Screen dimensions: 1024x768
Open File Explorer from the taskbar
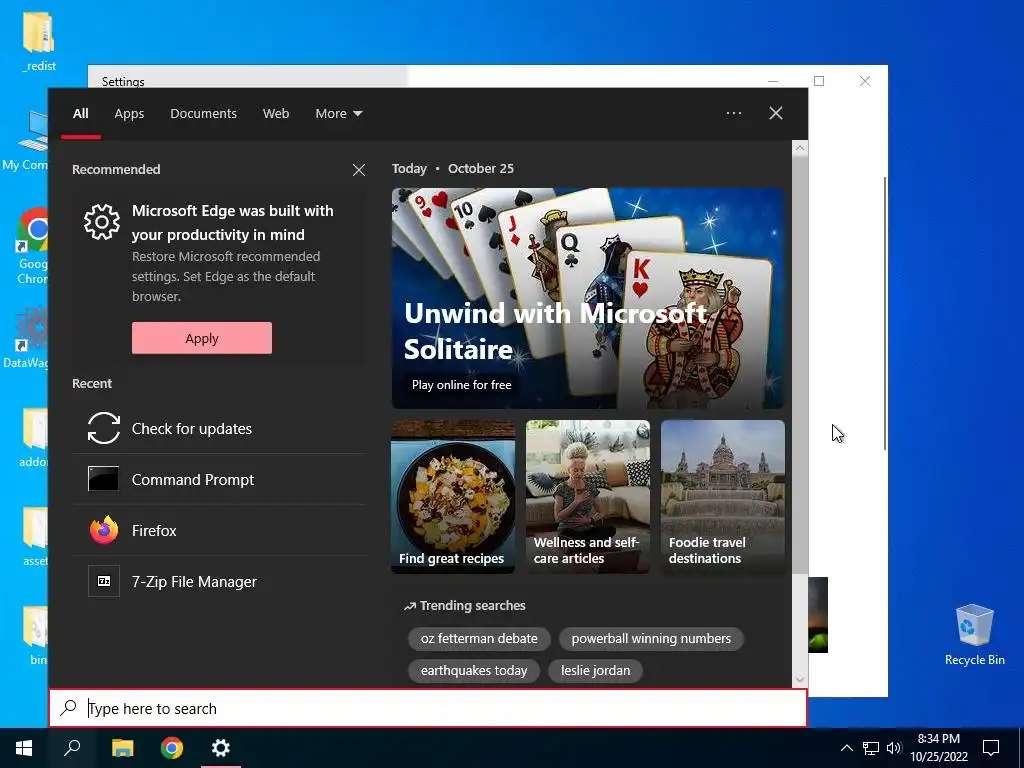coord(122,748)
